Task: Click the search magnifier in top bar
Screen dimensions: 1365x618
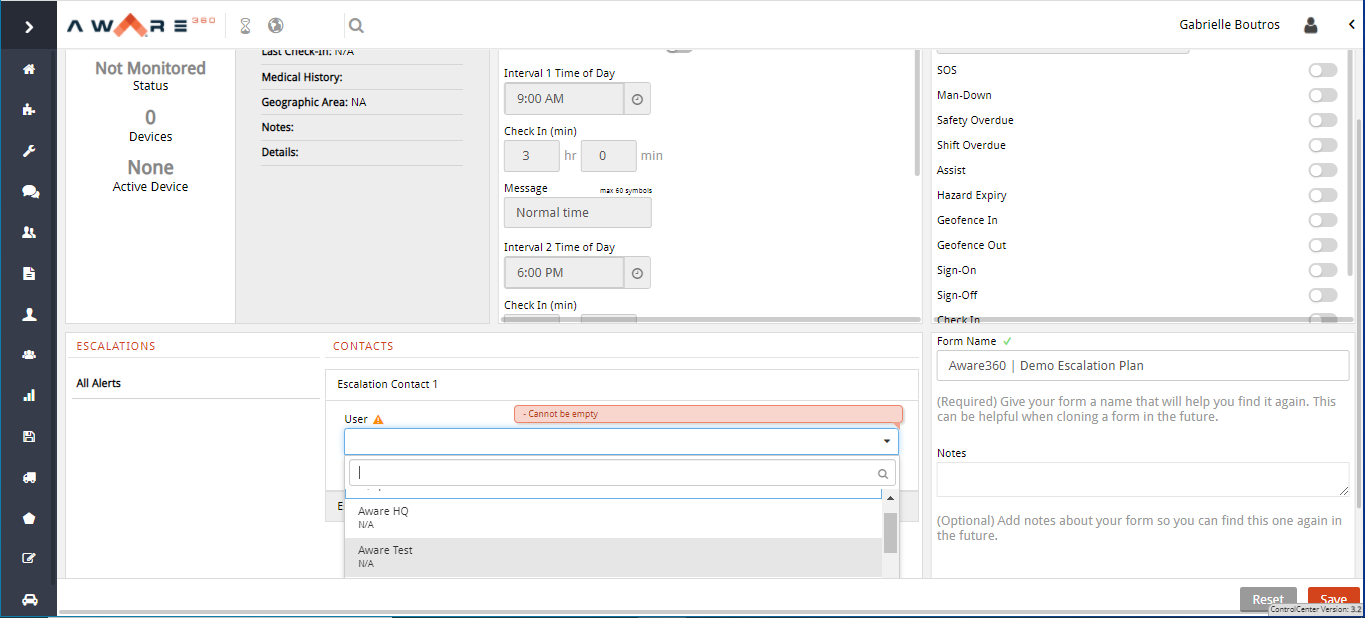Action: 356,25
